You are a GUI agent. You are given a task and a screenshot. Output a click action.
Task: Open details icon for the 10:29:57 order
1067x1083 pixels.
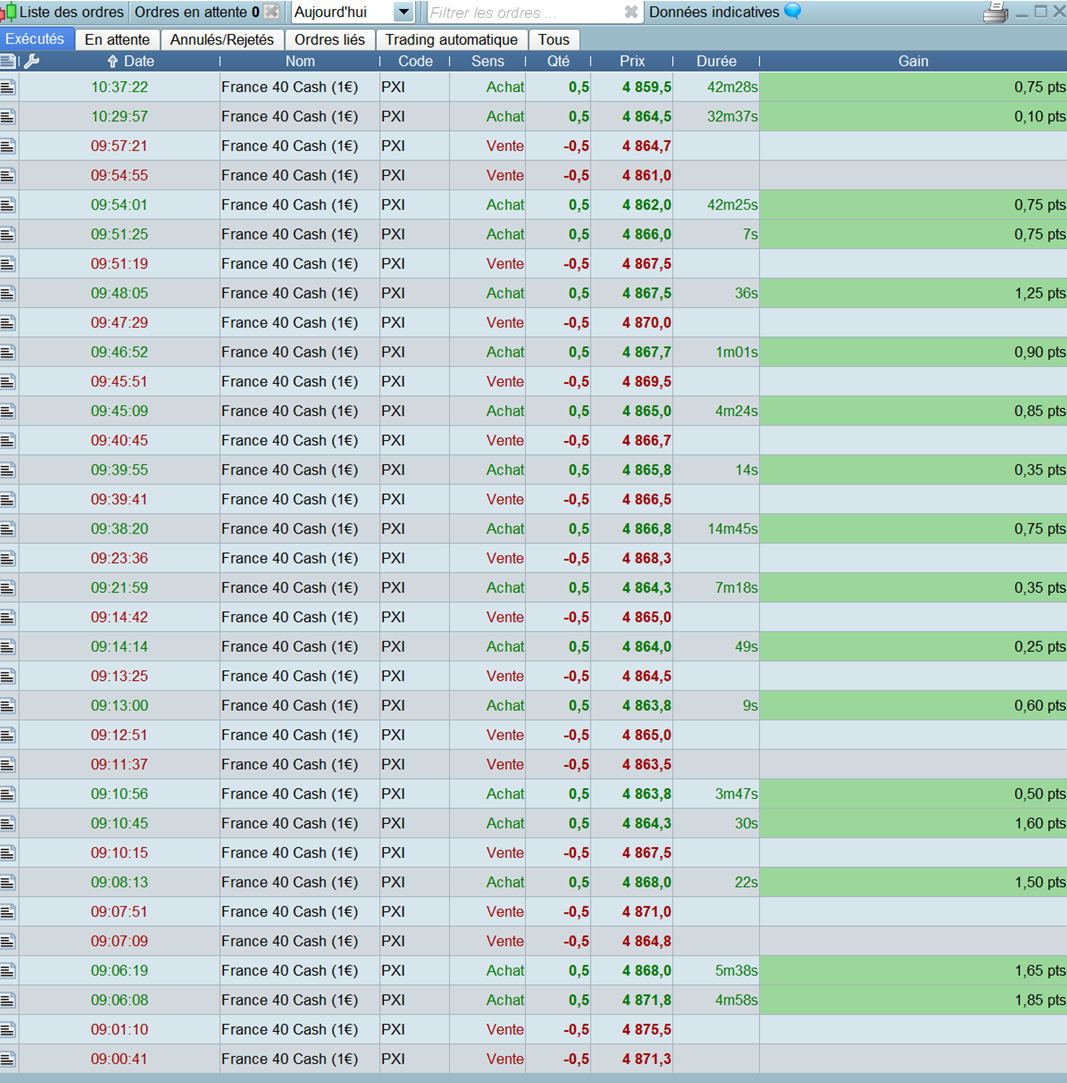(8, 117)
